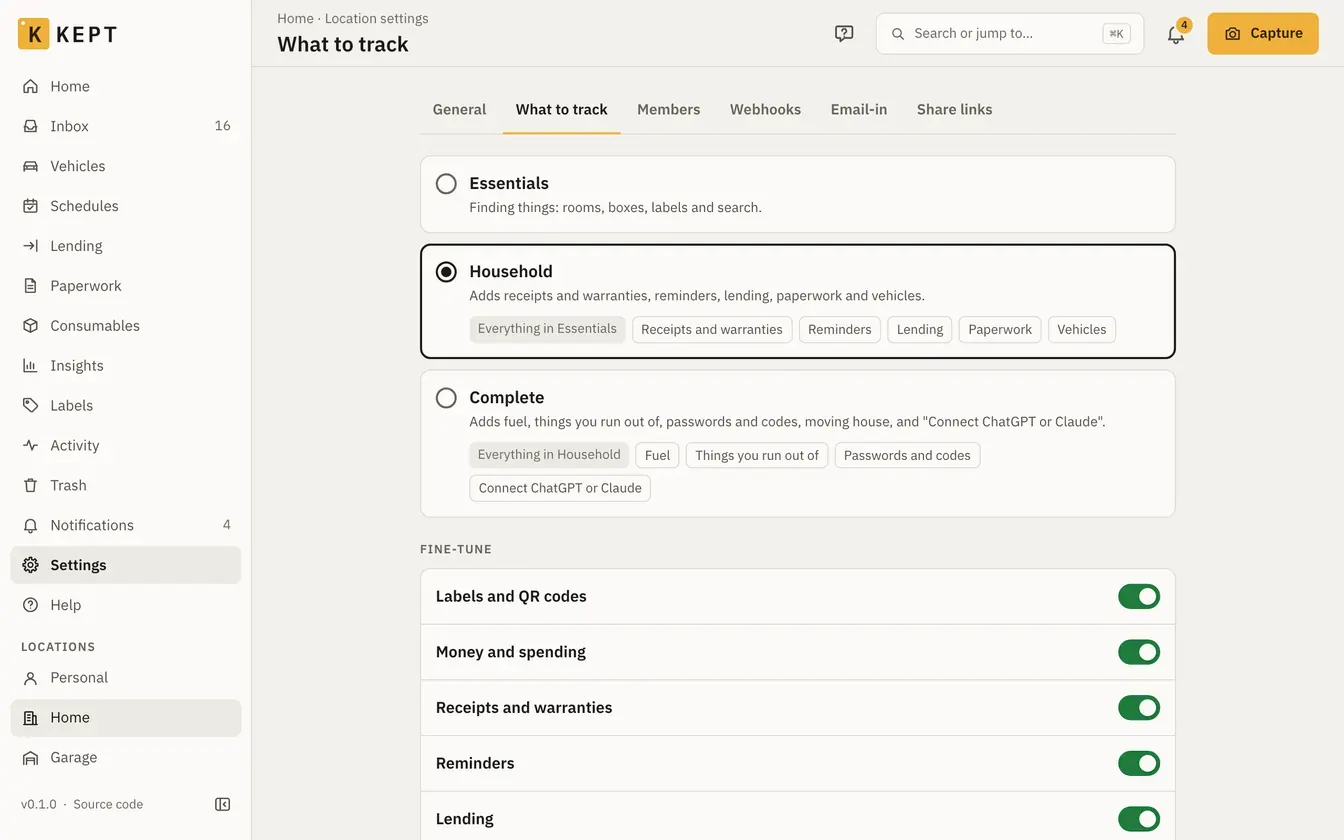Open Activity via pulse icon
Image resolution: width=1344 pixels, height=840 pixels.
(x=31, y=446)
